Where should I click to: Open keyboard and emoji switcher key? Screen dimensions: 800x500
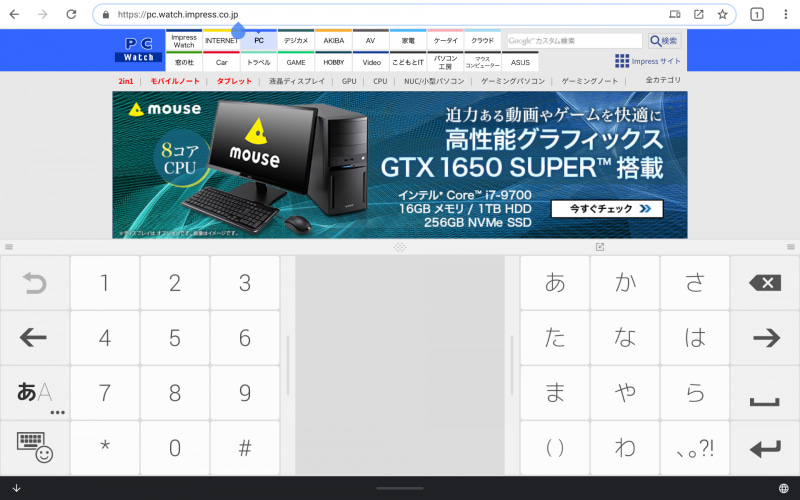(35, 447)
